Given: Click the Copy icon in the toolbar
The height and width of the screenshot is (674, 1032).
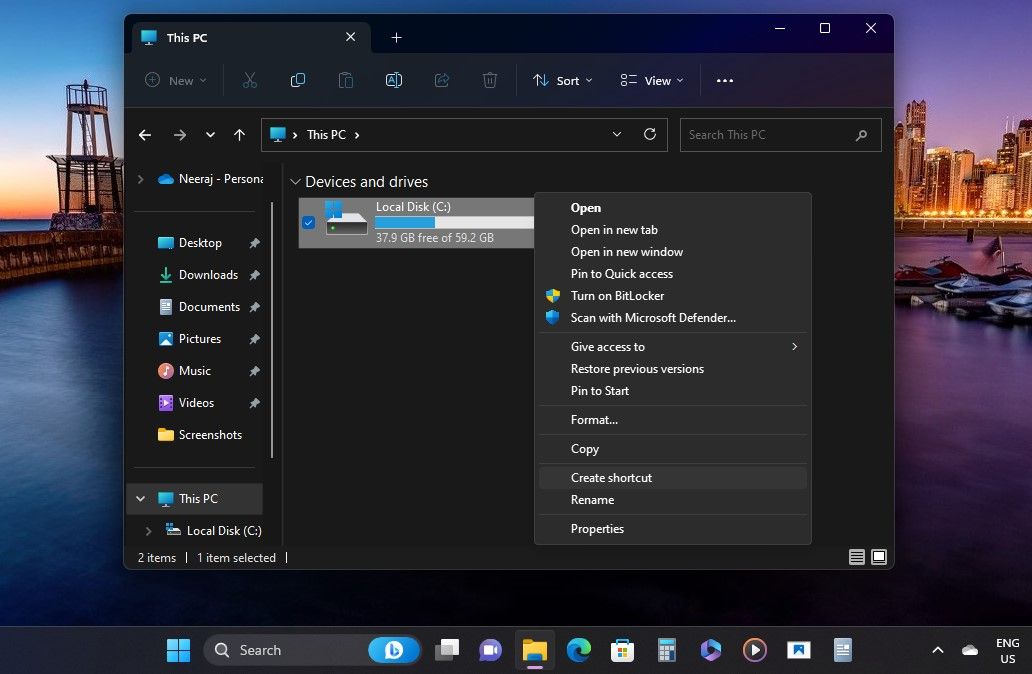Looking at the screenshot, I should [297, 80].
